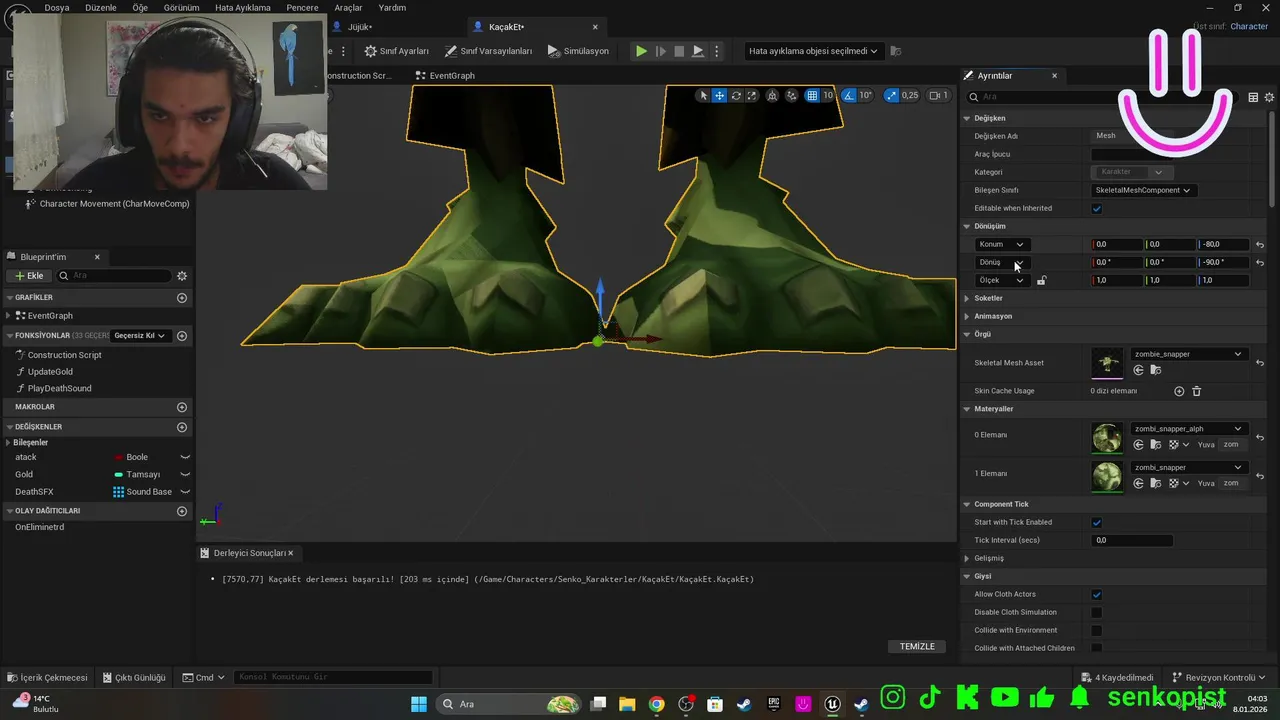This screenshot has width=1280, height=720.
Task: Toggle grid snapping icon in viewport toolbar
Action: pyautogui.click(x=812, y=96)
